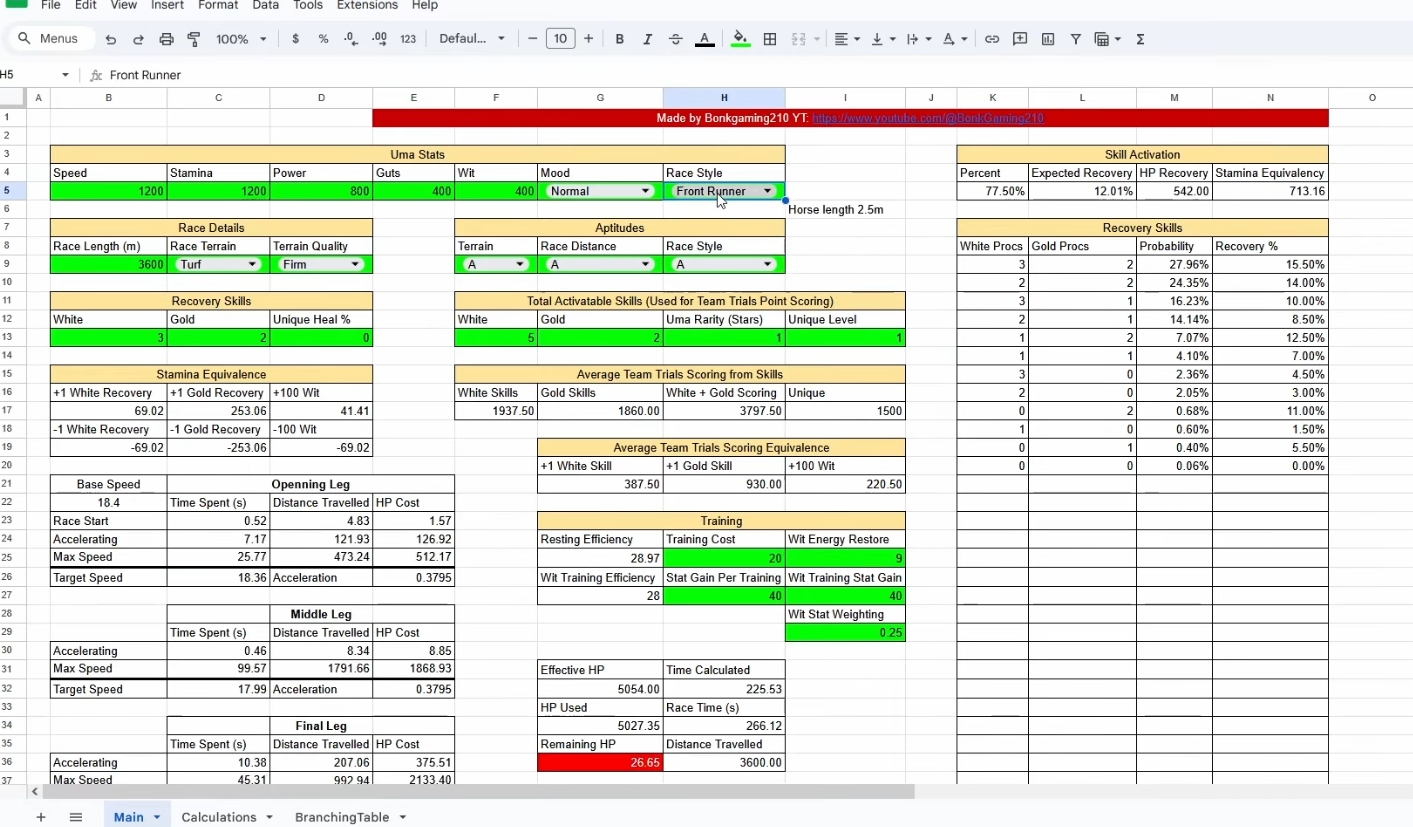Click Increase decimal places icon

click(x=379, y=39)
